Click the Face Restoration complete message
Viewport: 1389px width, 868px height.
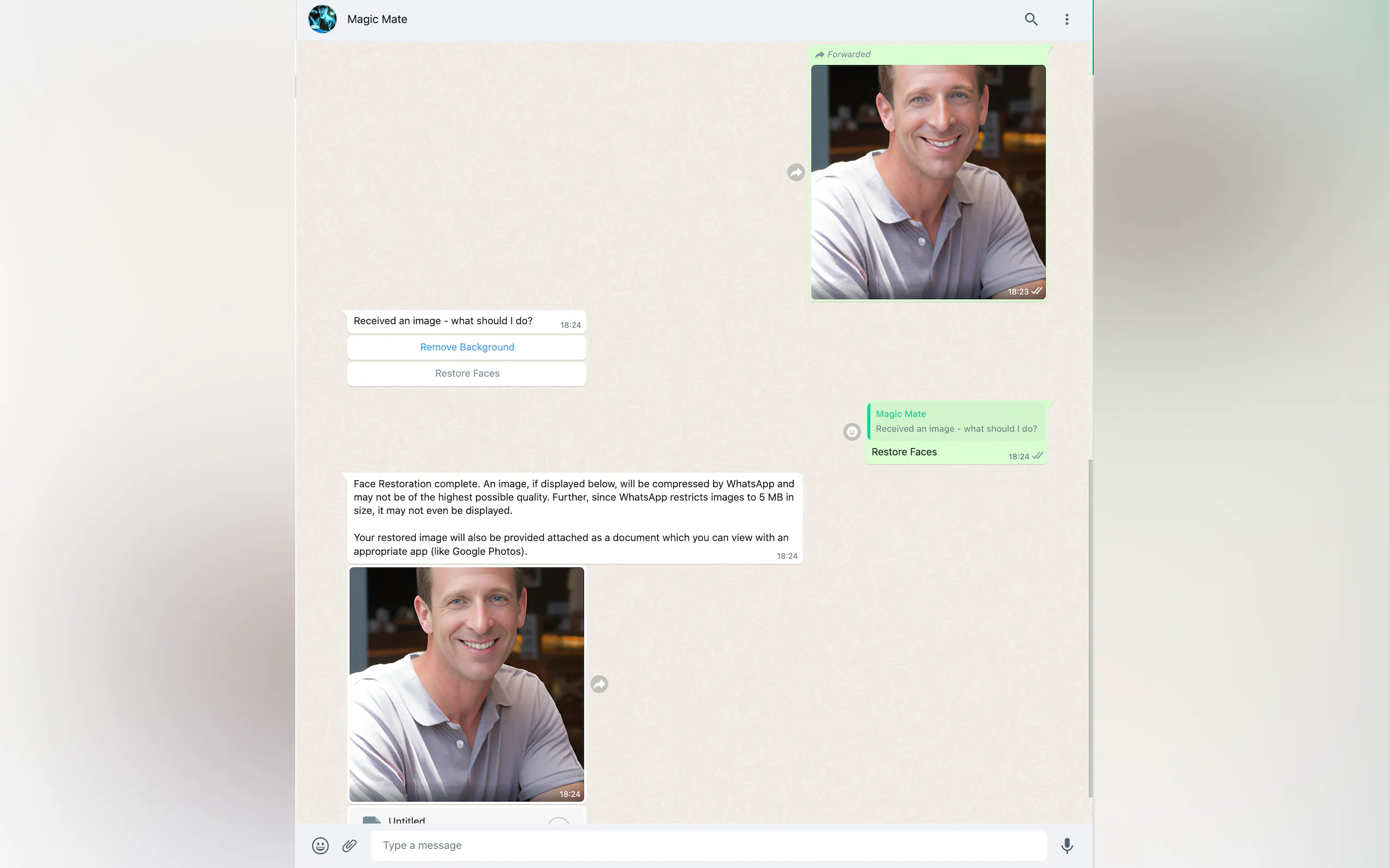tap(573, 517)
